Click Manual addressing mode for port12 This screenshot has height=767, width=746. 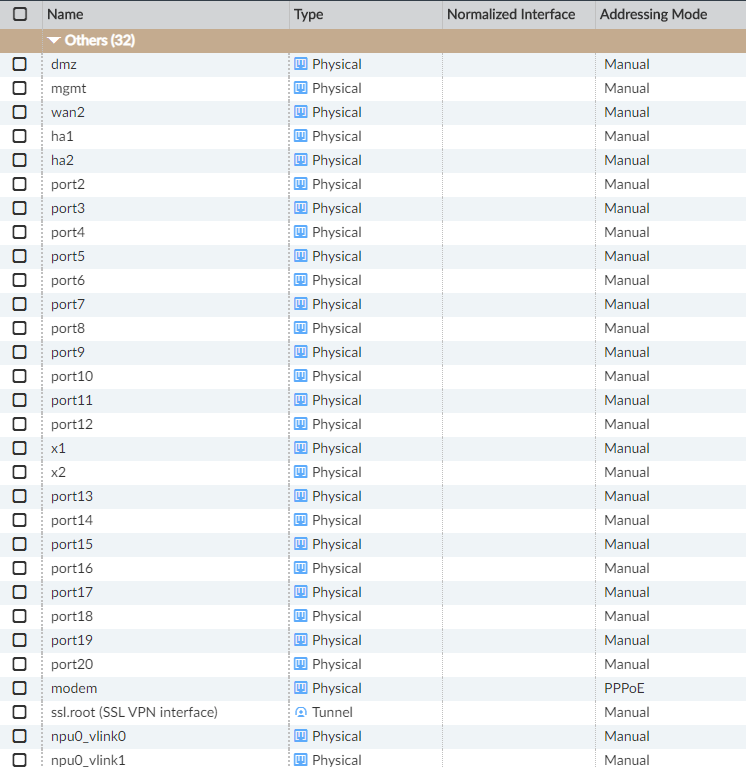pos(627,424)
